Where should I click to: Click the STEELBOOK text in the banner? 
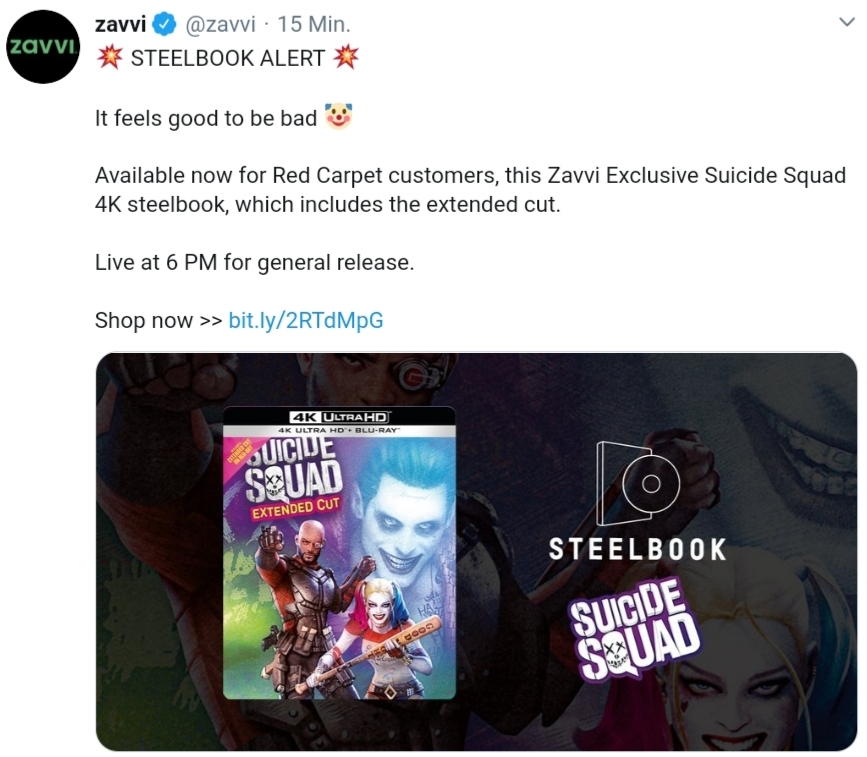click(638, 550)
